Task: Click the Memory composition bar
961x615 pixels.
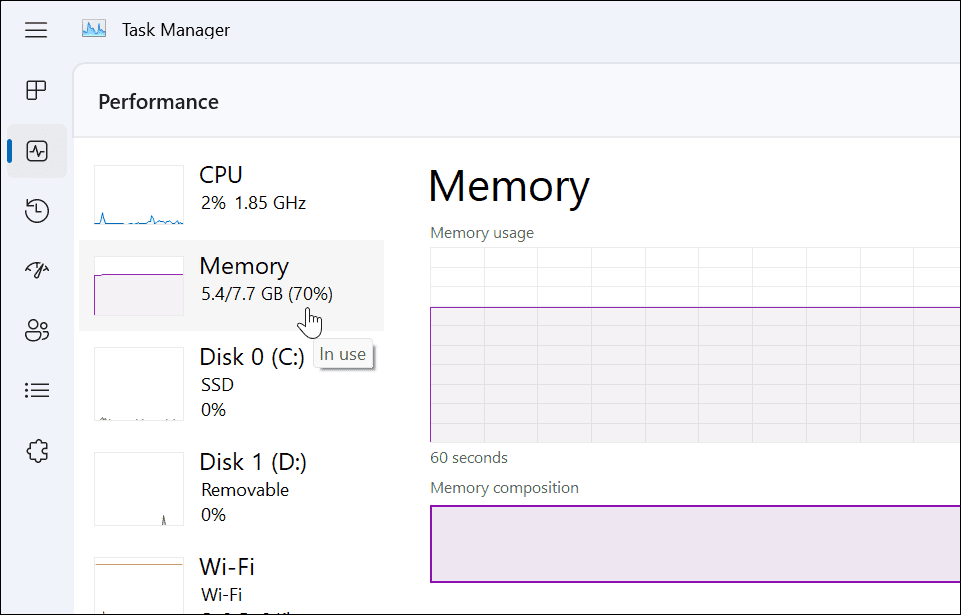Action: click(695, 544)
